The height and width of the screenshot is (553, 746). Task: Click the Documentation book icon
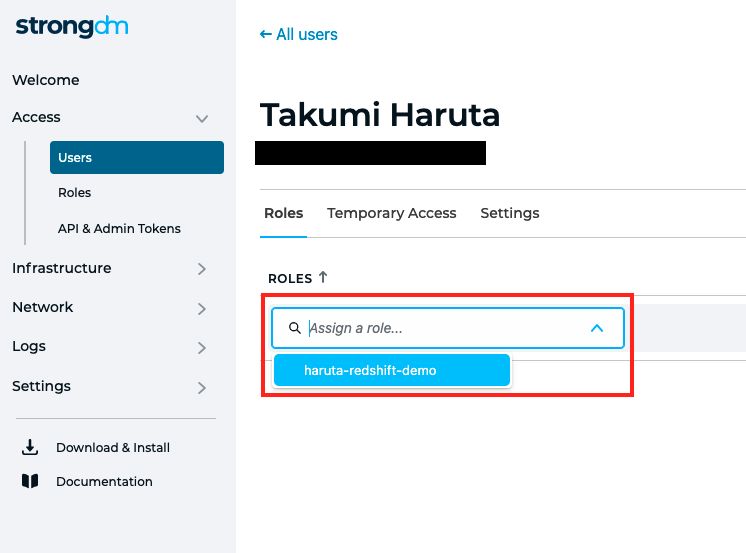(x=30, y=481)
